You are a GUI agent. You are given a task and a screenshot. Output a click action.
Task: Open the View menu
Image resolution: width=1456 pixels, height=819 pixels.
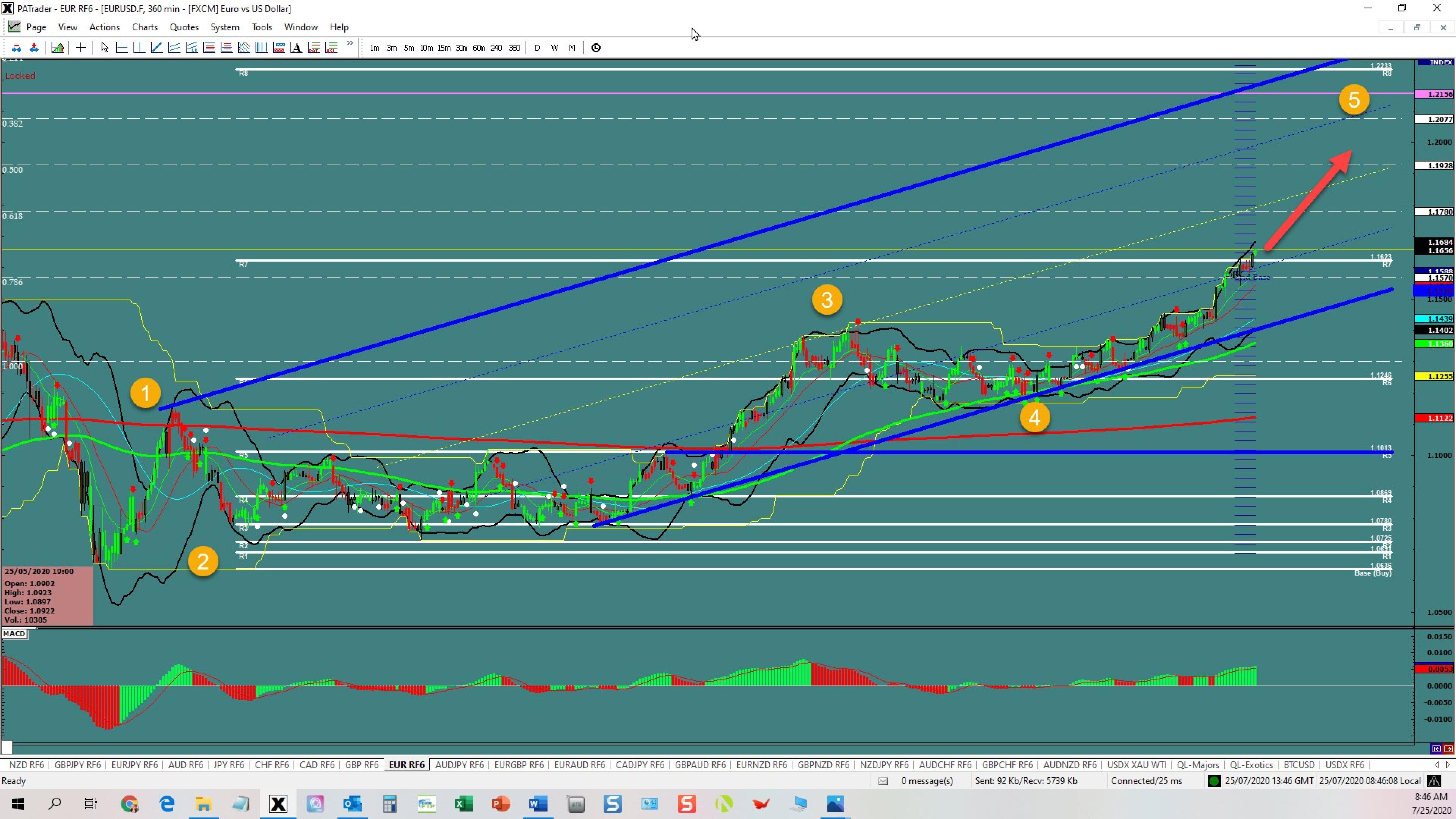click(67, 27)
